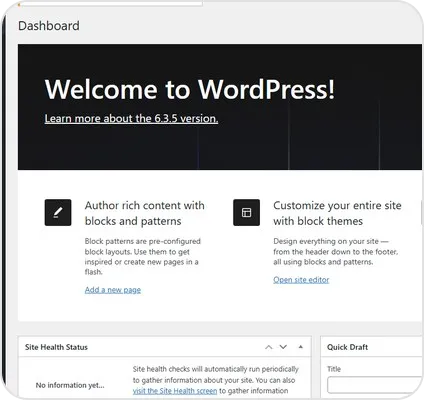Image resolution: width=424 pixels, height=400 pixels.
Task: Click the Customize your entire site heading
Action: pyautogui.click(x=337, y=213)
